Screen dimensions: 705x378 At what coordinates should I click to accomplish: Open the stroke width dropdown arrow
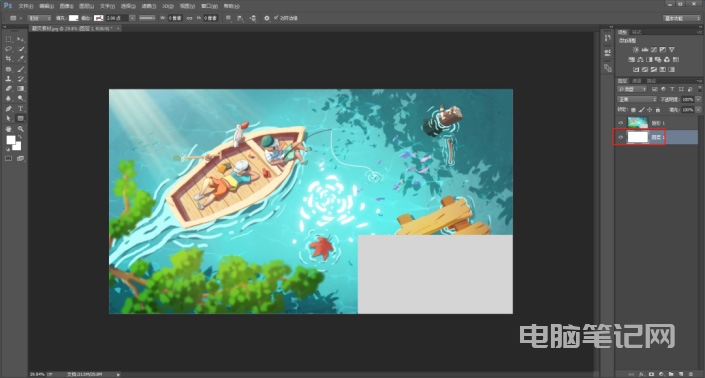click(x=132, y=18)
